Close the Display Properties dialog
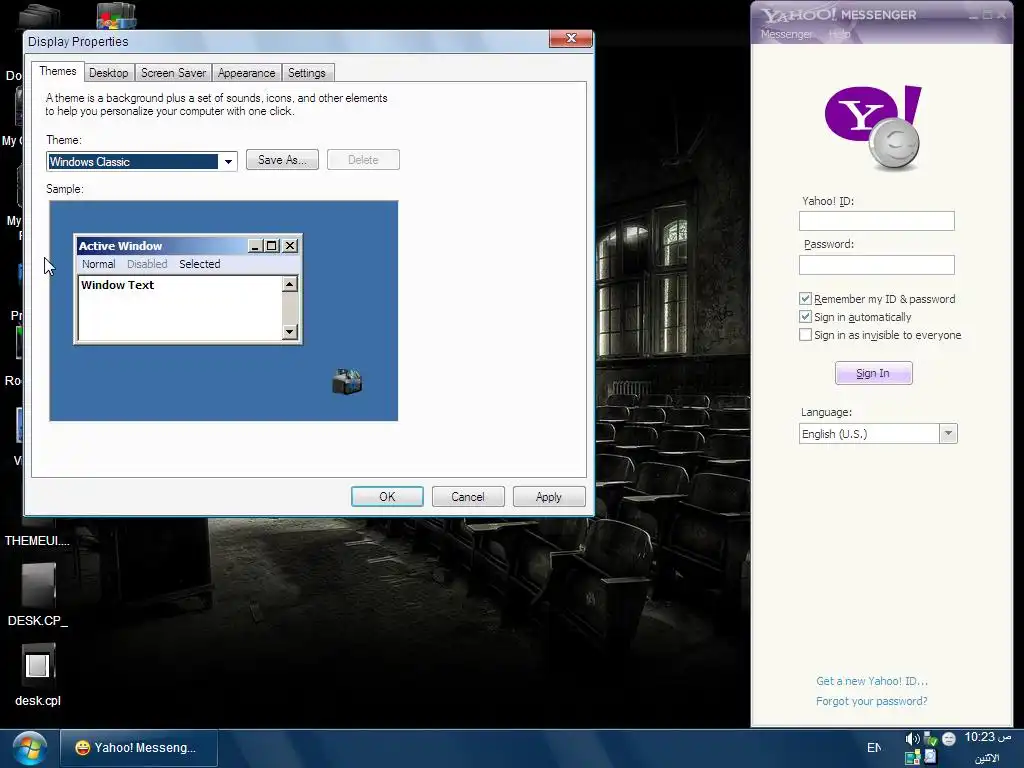This screenshot has width=1024, height=768. coord(571,39)
